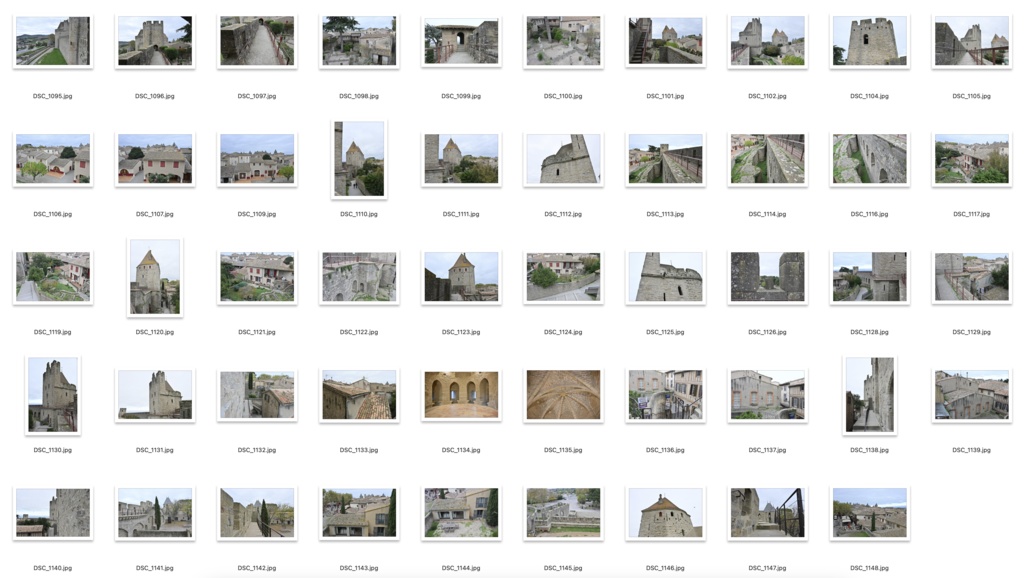Open the DSC_1134.jpg arched interior thumbnail
This screenshot has width=1024, height=578.
pos(461,395)
